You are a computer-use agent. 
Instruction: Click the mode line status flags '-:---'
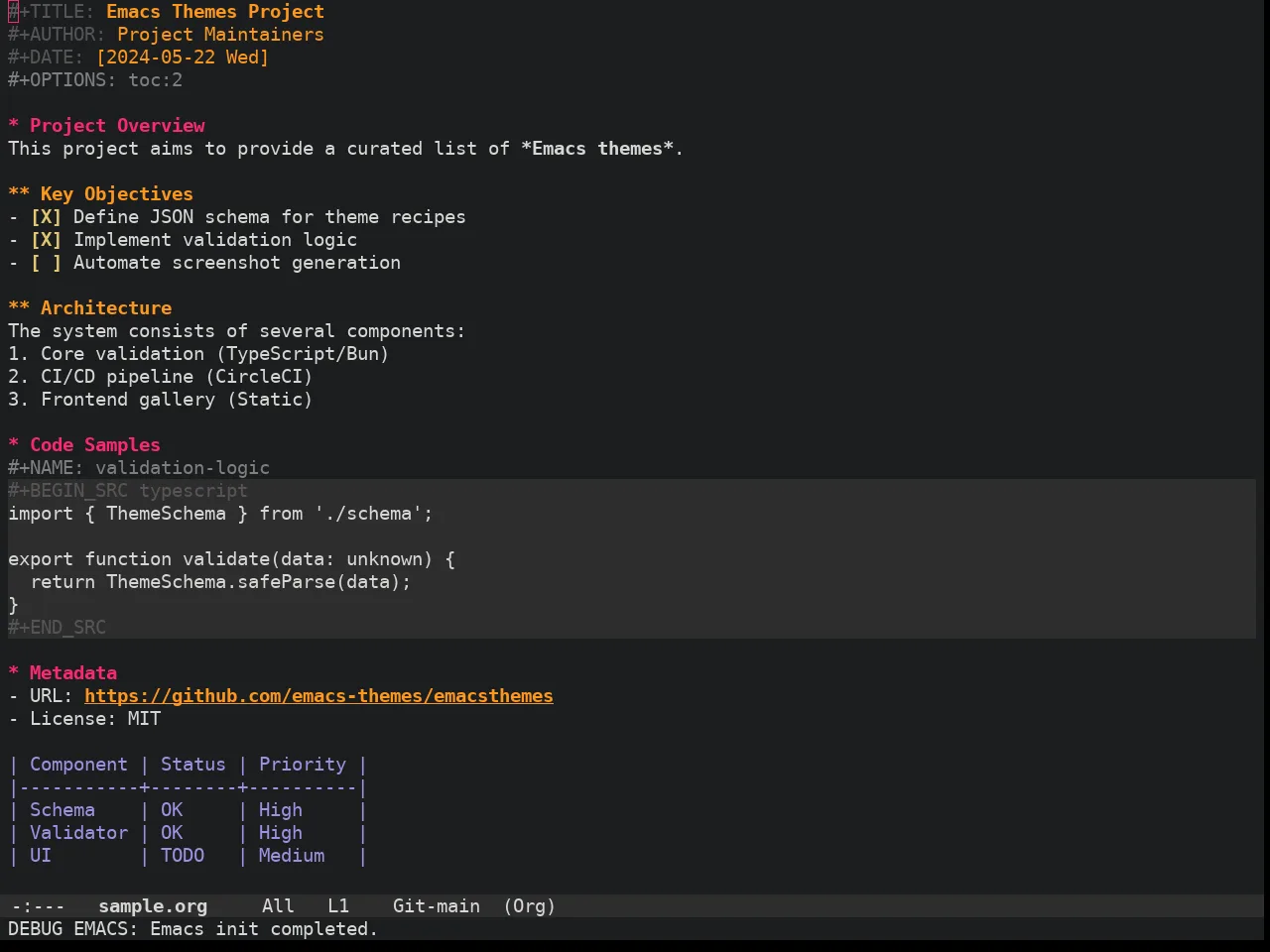[x=38, y=906]
